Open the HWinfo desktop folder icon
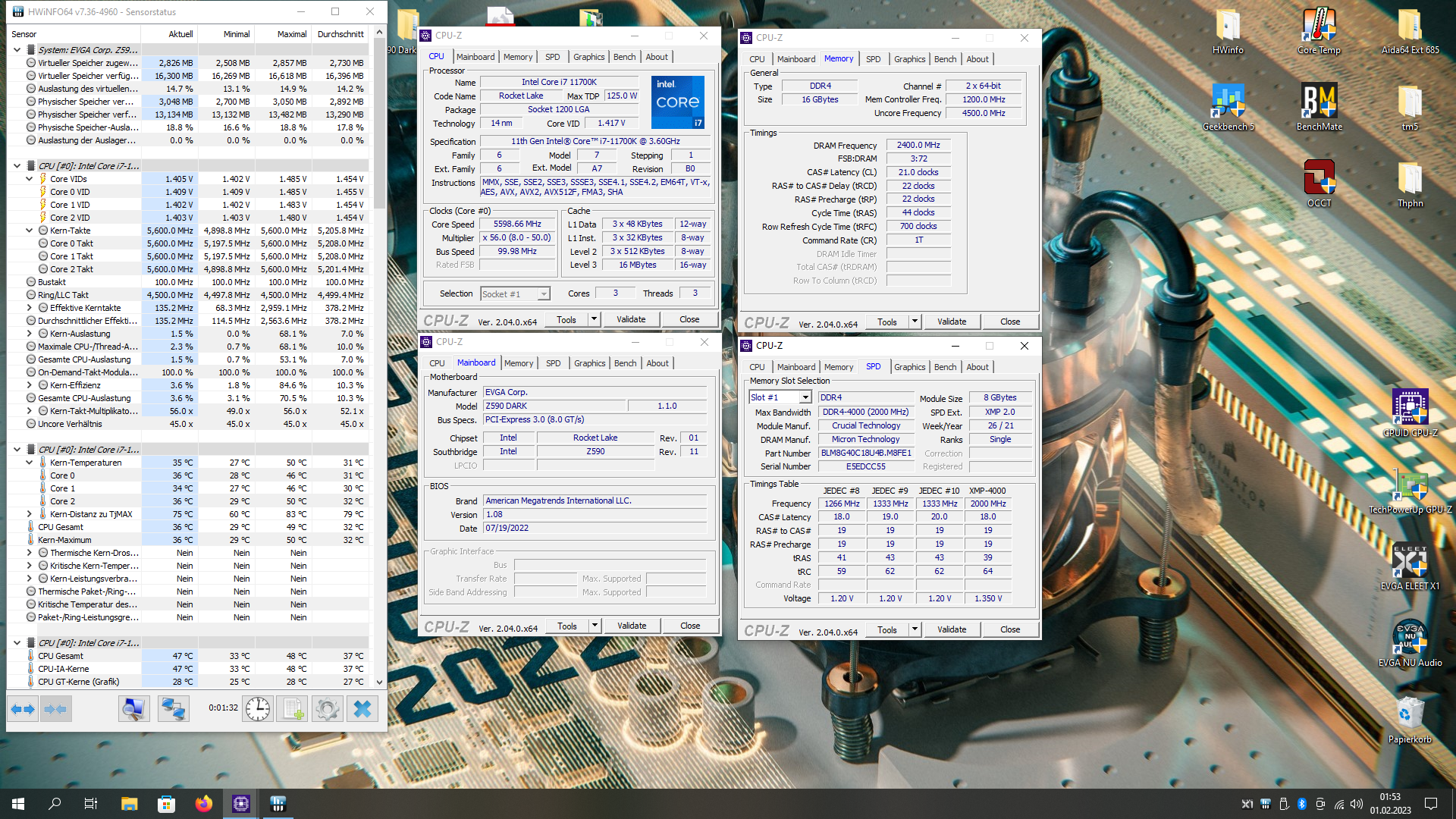Viewport: 1456px width, 819px height. point(1228,32)
